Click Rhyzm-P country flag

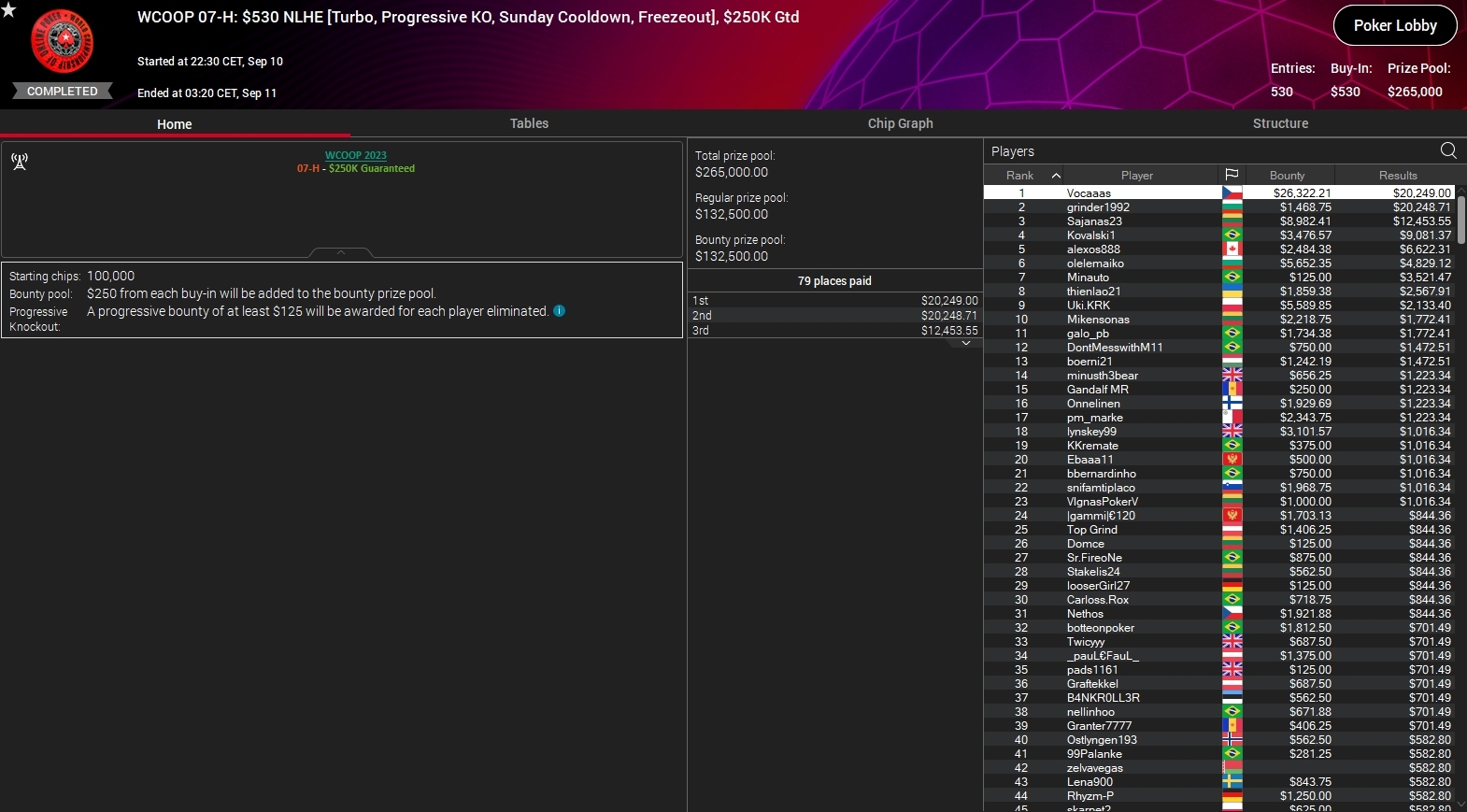[x=1232, y=795]
